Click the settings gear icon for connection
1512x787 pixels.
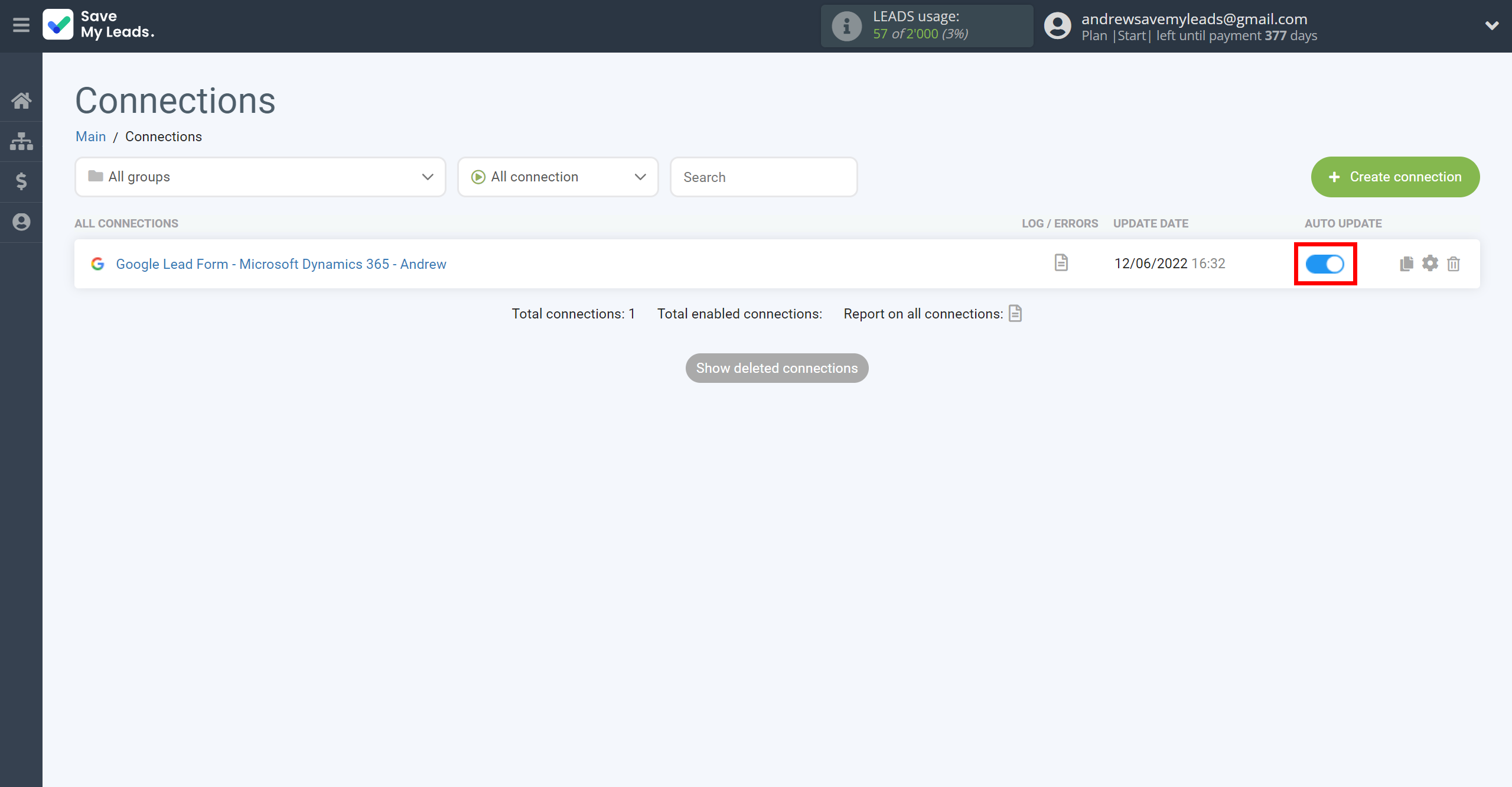click(1430, 263)
